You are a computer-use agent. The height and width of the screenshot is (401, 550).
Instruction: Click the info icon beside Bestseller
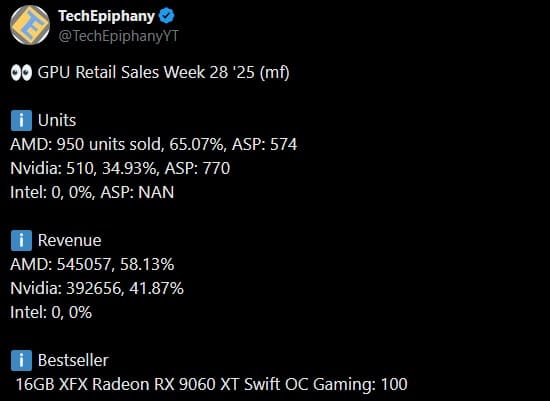point(21,360)
